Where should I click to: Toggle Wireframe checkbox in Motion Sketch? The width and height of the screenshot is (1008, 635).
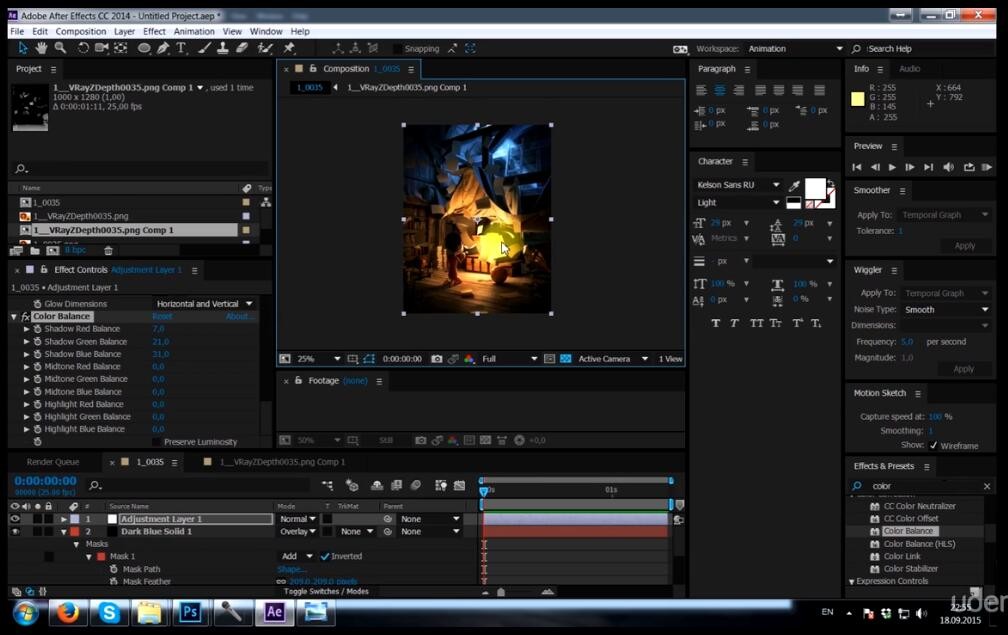[x=933, y=445]
